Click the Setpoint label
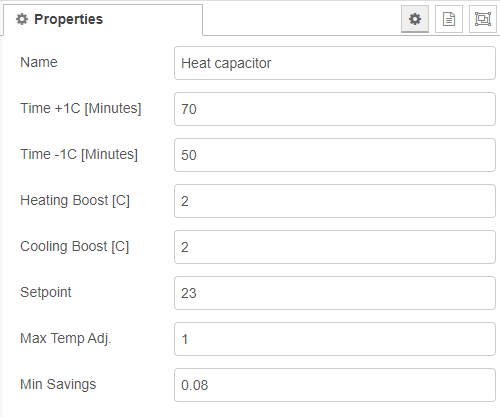The height and width of the screenshot is (417, 500). pyautogui.click(x=46, y=292)
